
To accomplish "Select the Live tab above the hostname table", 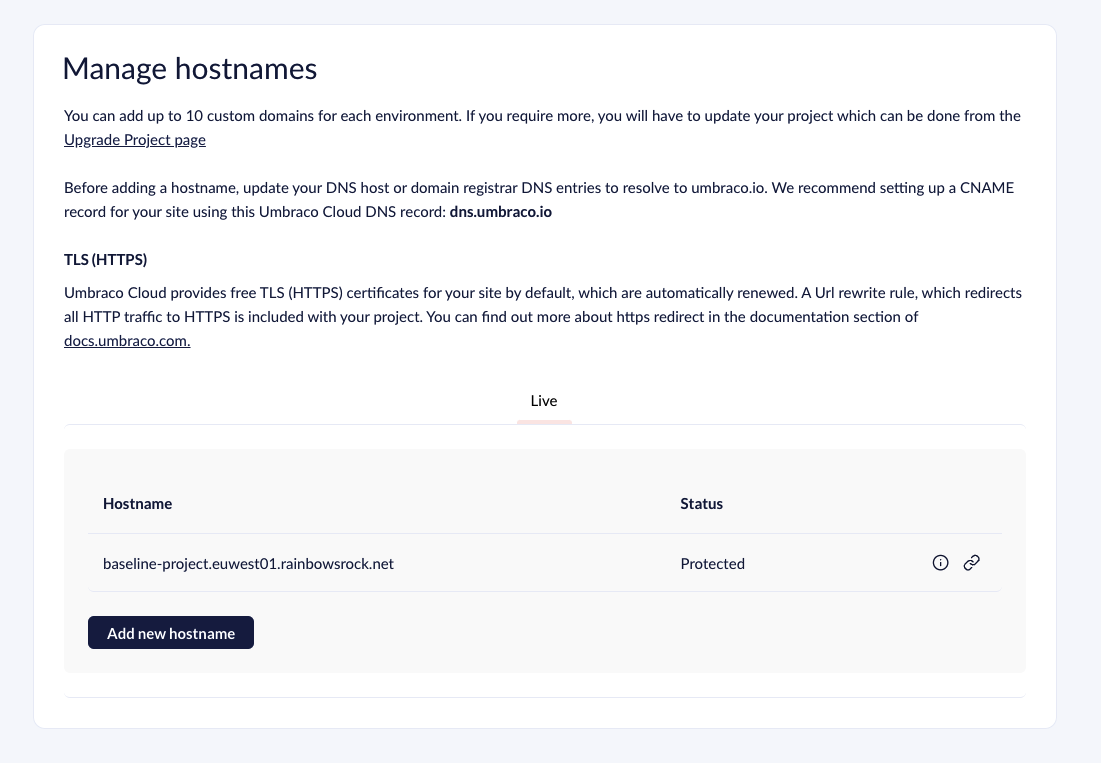I will coord(543,400).
